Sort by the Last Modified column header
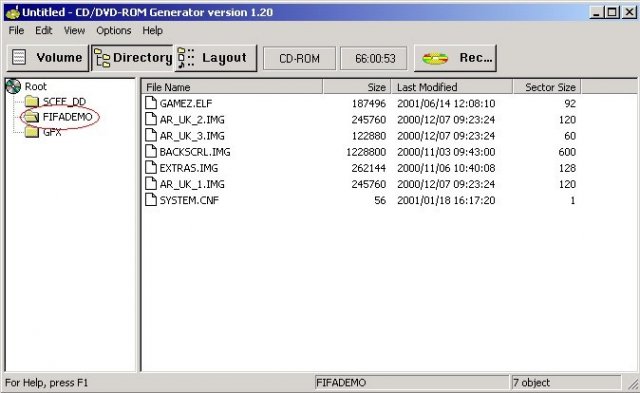640x393 pixels. click(452, 87)
